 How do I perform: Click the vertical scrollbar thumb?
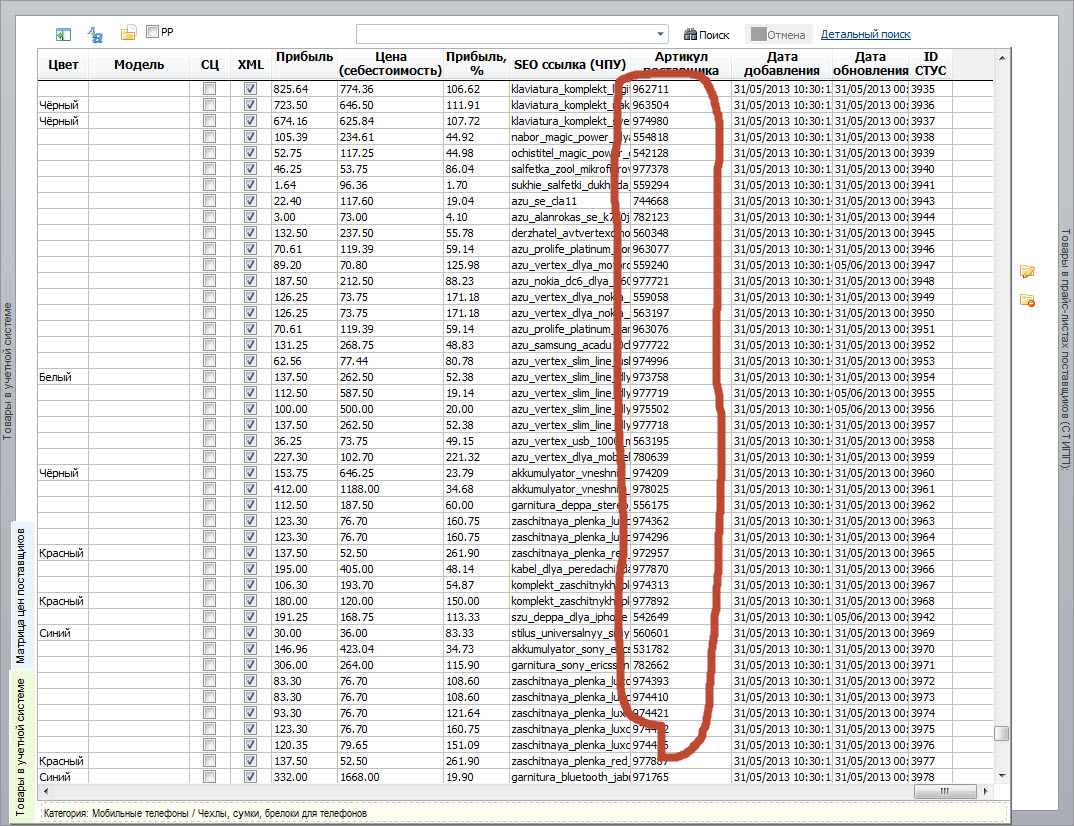point(1002,733)
